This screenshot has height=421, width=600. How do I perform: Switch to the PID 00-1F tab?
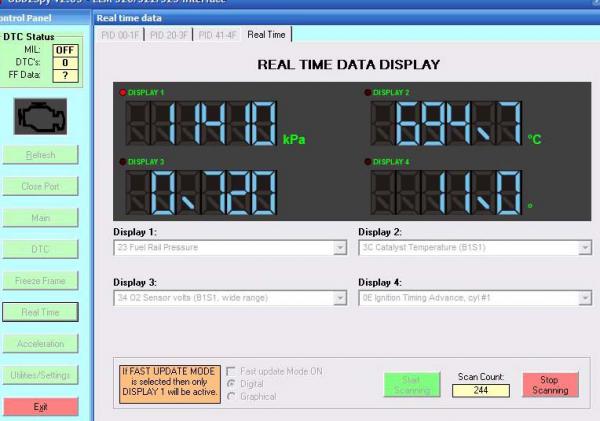tap(123, 35)
